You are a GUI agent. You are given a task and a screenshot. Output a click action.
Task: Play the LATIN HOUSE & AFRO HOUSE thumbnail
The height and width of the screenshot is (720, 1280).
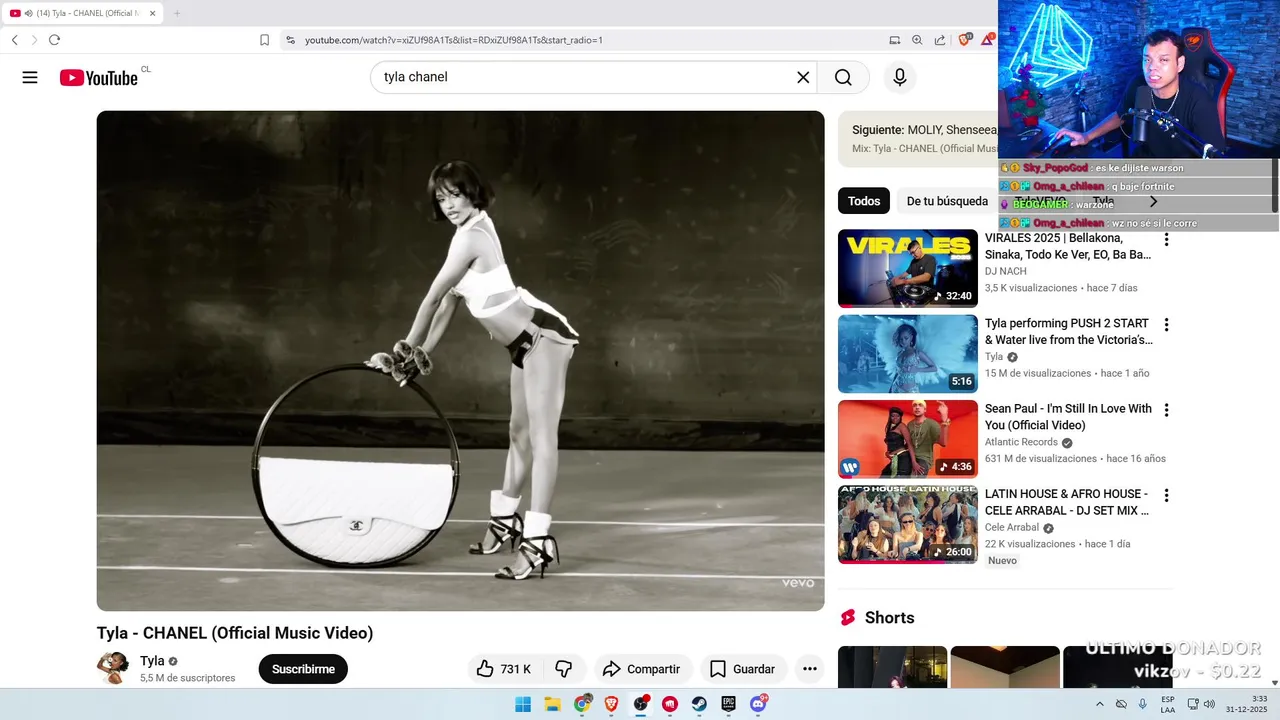tap(908, 524)
